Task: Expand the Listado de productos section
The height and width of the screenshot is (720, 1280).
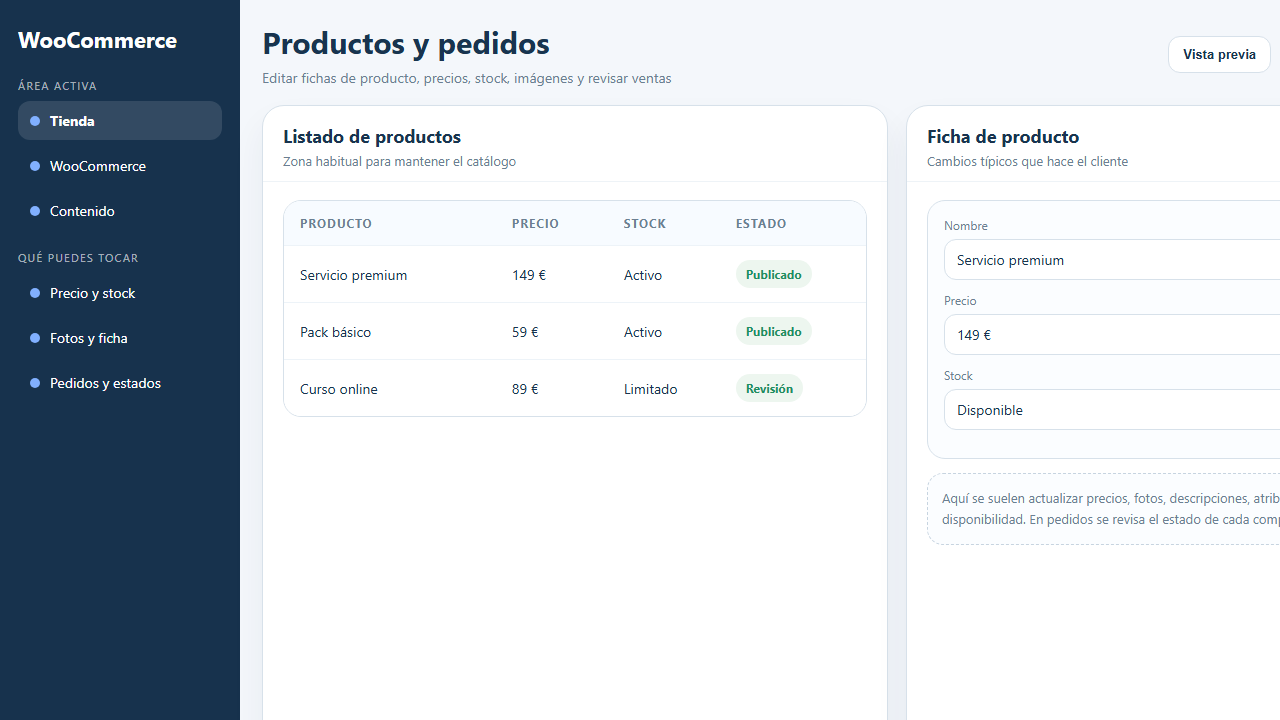Action: [x=371, y=136]
